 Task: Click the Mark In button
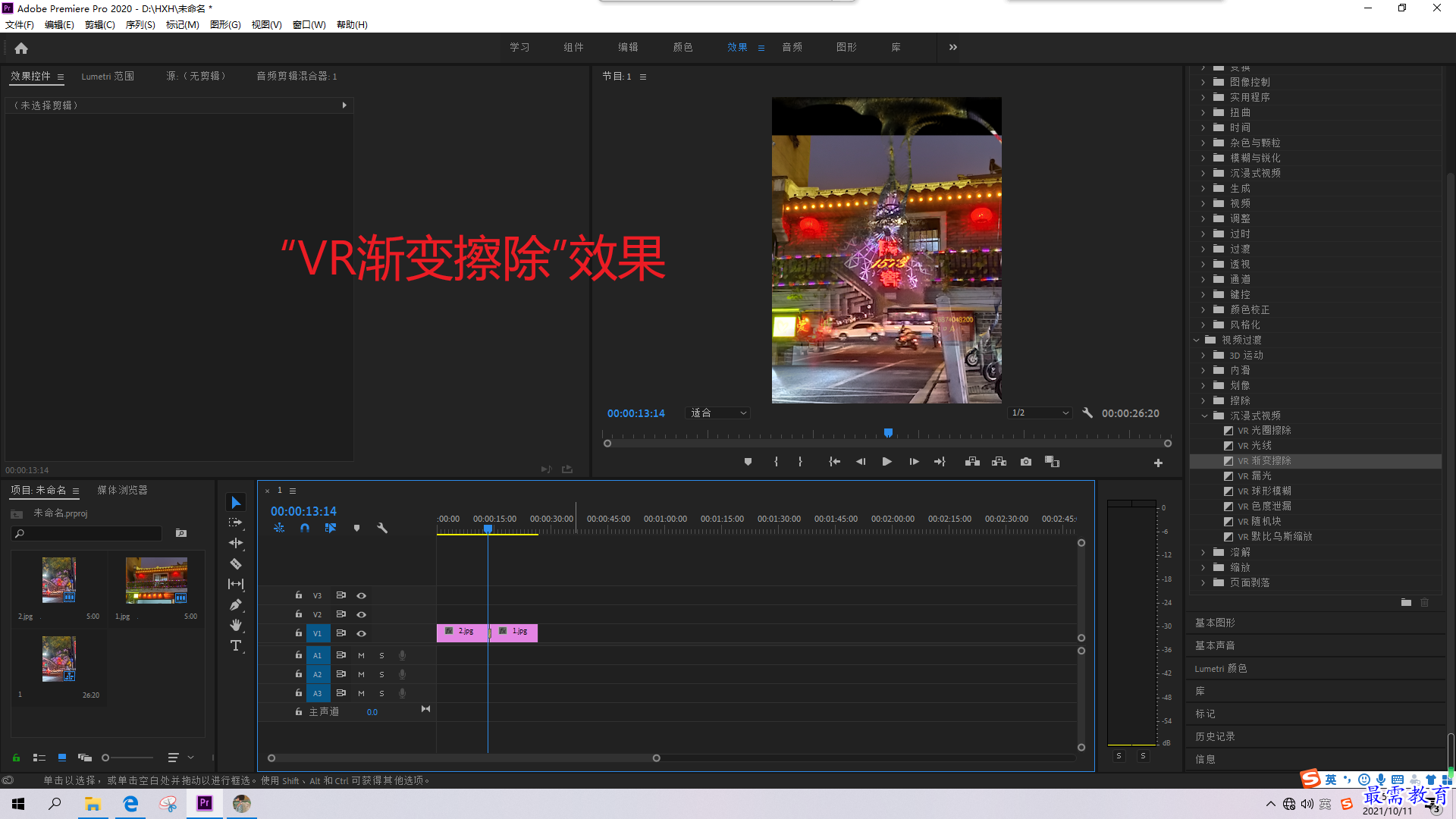tap(776, 462)
